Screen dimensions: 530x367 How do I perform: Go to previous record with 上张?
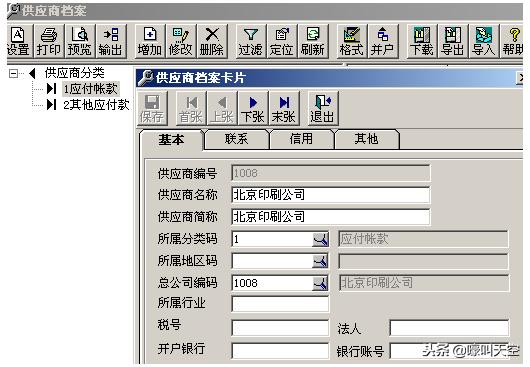pos(222,108)
